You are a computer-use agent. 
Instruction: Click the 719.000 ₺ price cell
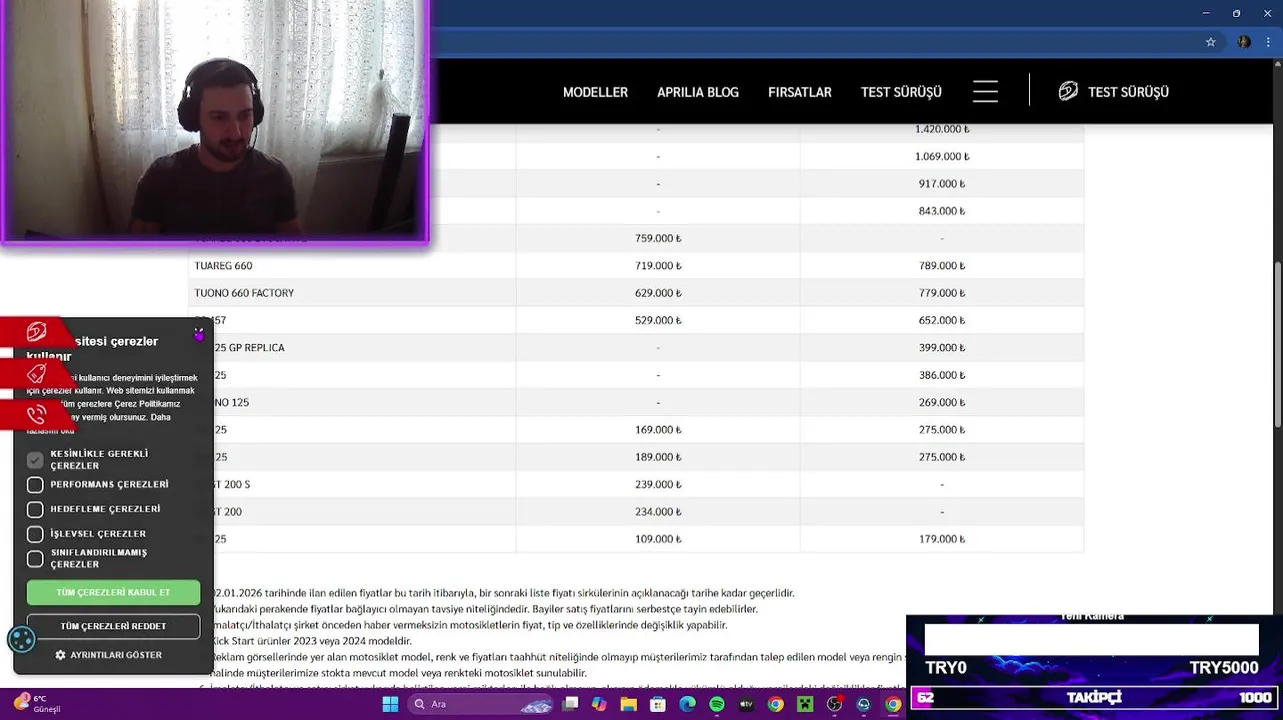658,266
